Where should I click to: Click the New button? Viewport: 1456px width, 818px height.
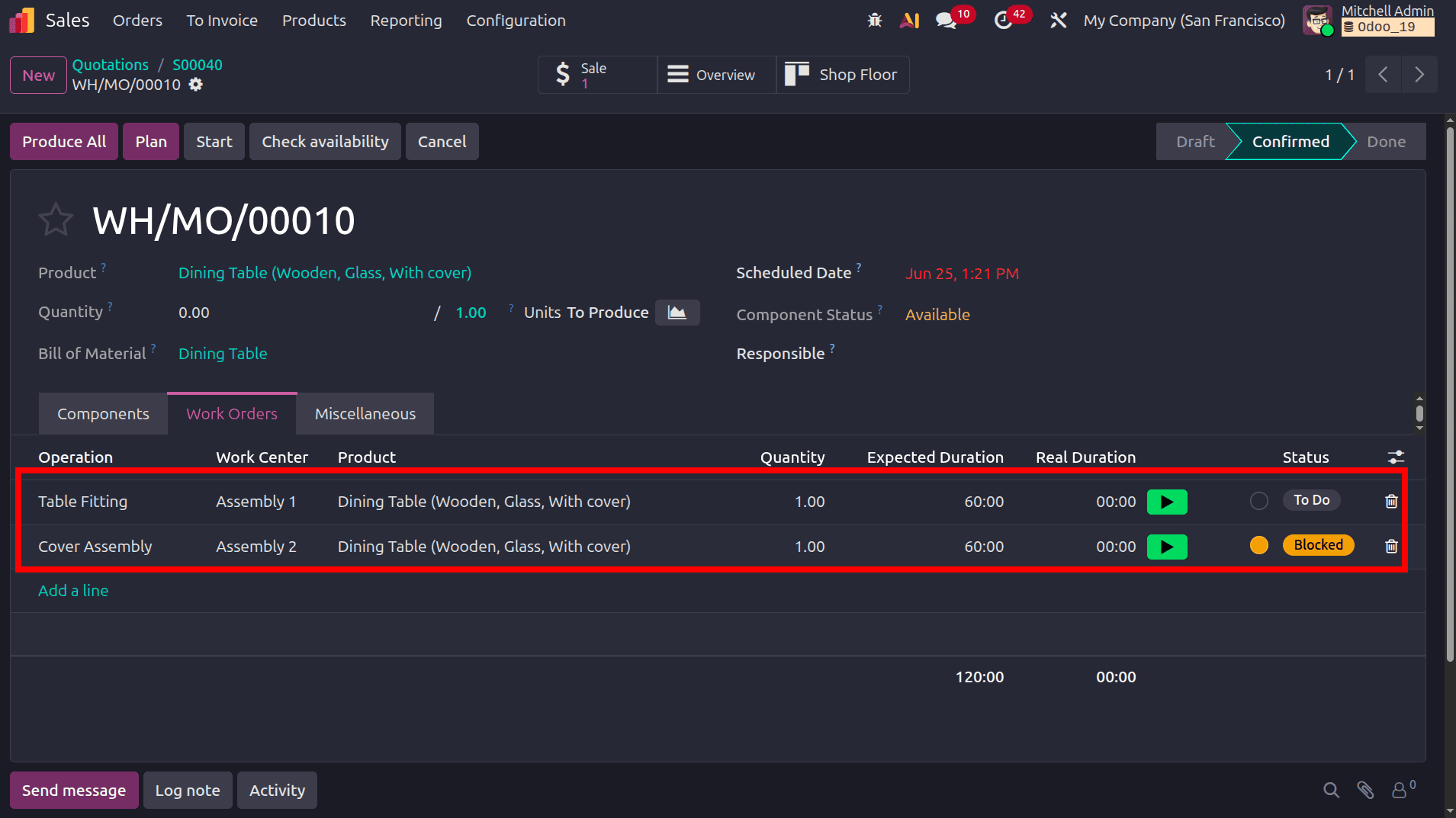pos(38,75)
